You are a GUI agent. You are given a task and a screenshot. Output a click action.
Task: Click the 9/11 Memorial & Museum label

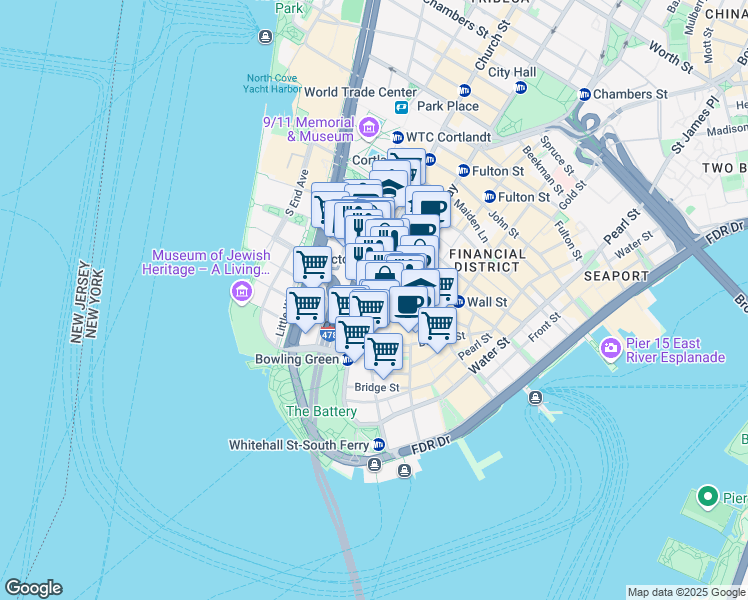[309, 129]
